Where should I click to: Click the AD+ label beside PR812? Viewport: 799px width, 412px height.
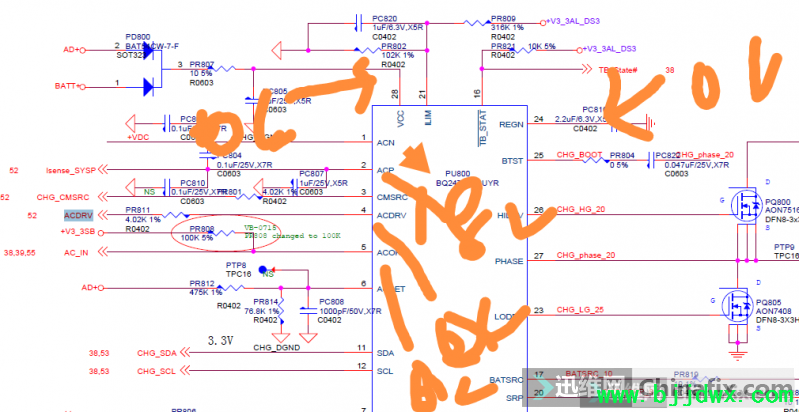[x=89, y=288]
